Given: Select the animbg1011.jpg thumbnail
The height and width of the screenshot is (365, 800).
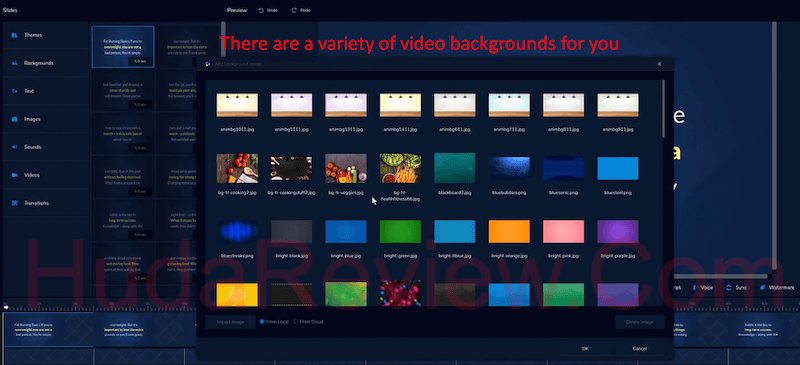Looking at the screenshot, I should pyautogui.click(x=237, y=105).
